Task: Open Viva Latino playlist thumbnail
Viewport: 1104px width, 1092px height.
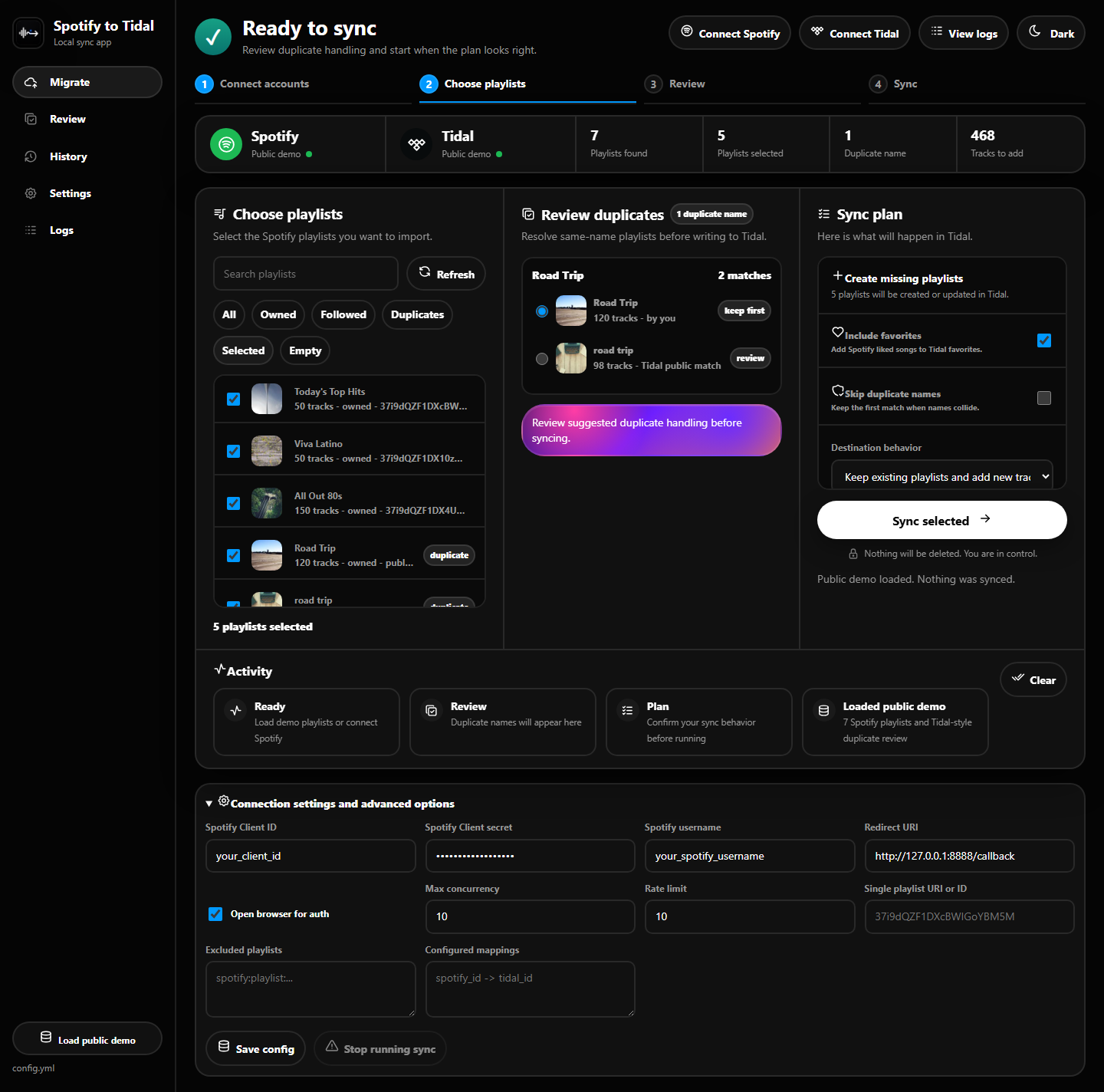Action: 267,451
